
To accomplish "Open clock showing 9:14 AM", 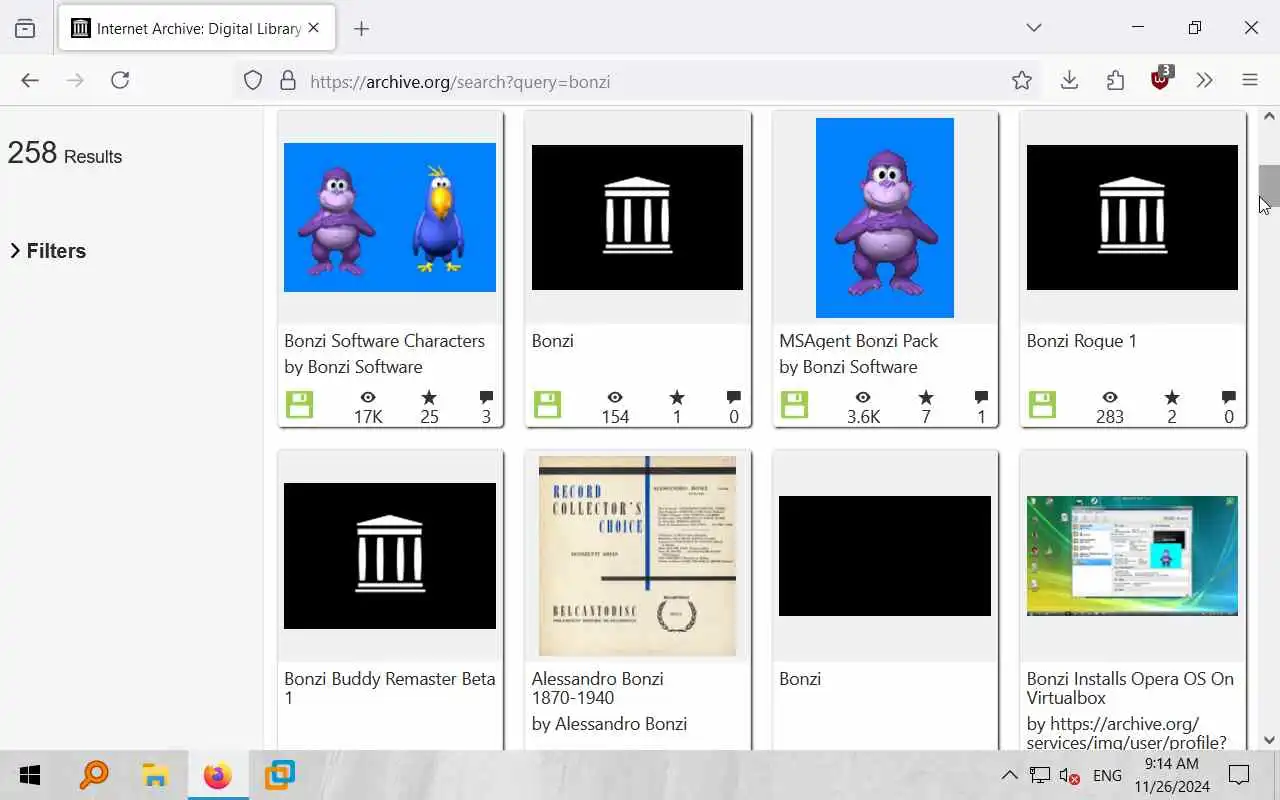I will point(1172,775).
